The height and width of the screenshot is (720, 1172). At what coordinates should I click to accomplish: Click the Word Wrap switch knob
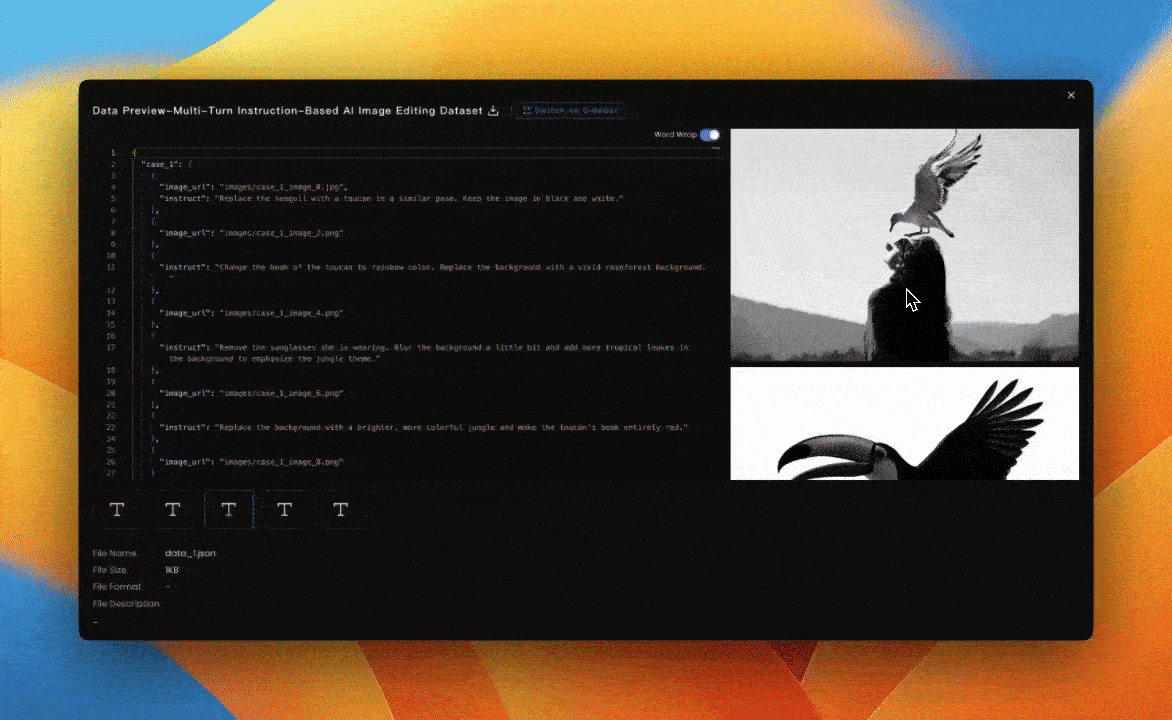[x=714, y=133]
